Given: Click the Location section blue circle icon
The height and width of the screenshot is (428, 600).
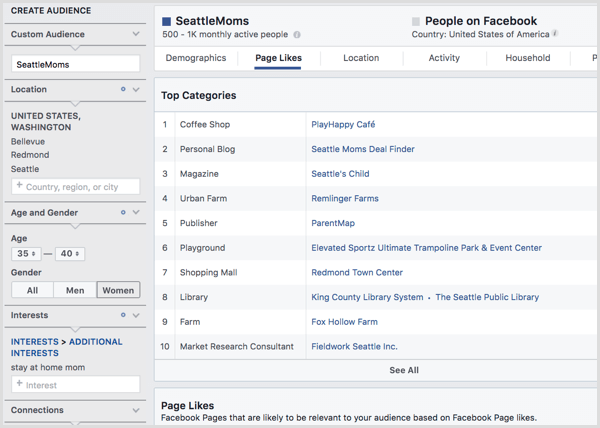Looking at the screenshot, I should (x=123, y=89).
